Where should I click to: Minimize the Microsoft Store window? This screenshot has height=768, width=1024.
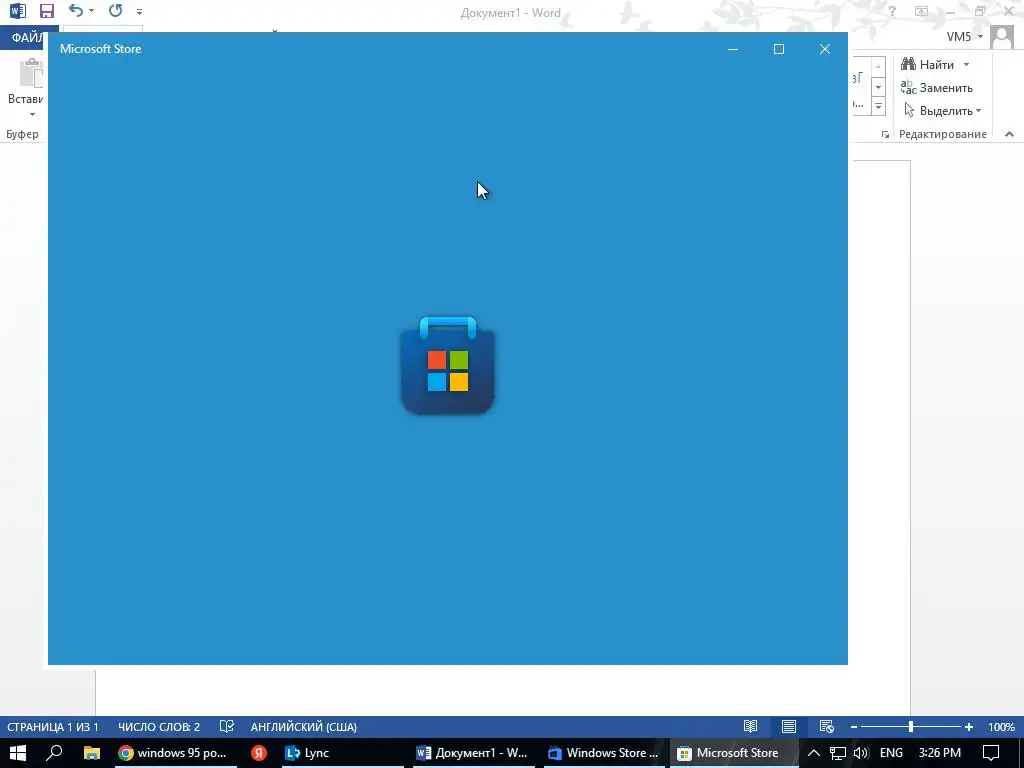[x=733, y=49]
